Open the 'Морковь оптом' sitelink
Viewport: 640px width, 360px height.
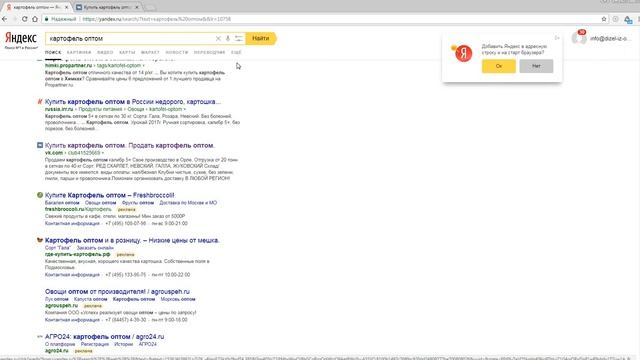coord(178,299)
